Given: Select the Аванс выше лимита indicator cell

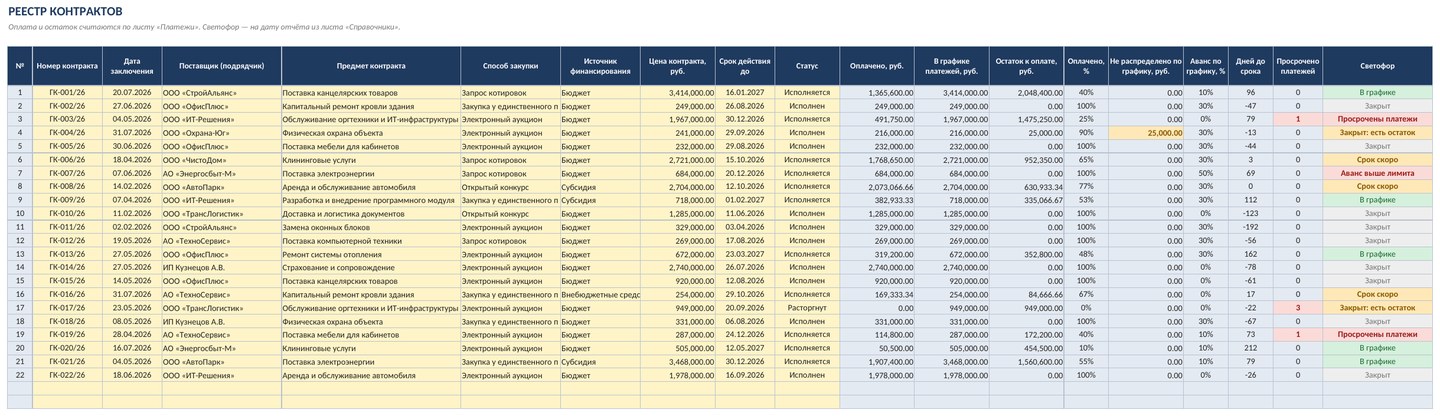Looking at the screenshot, I should 1377,173.
